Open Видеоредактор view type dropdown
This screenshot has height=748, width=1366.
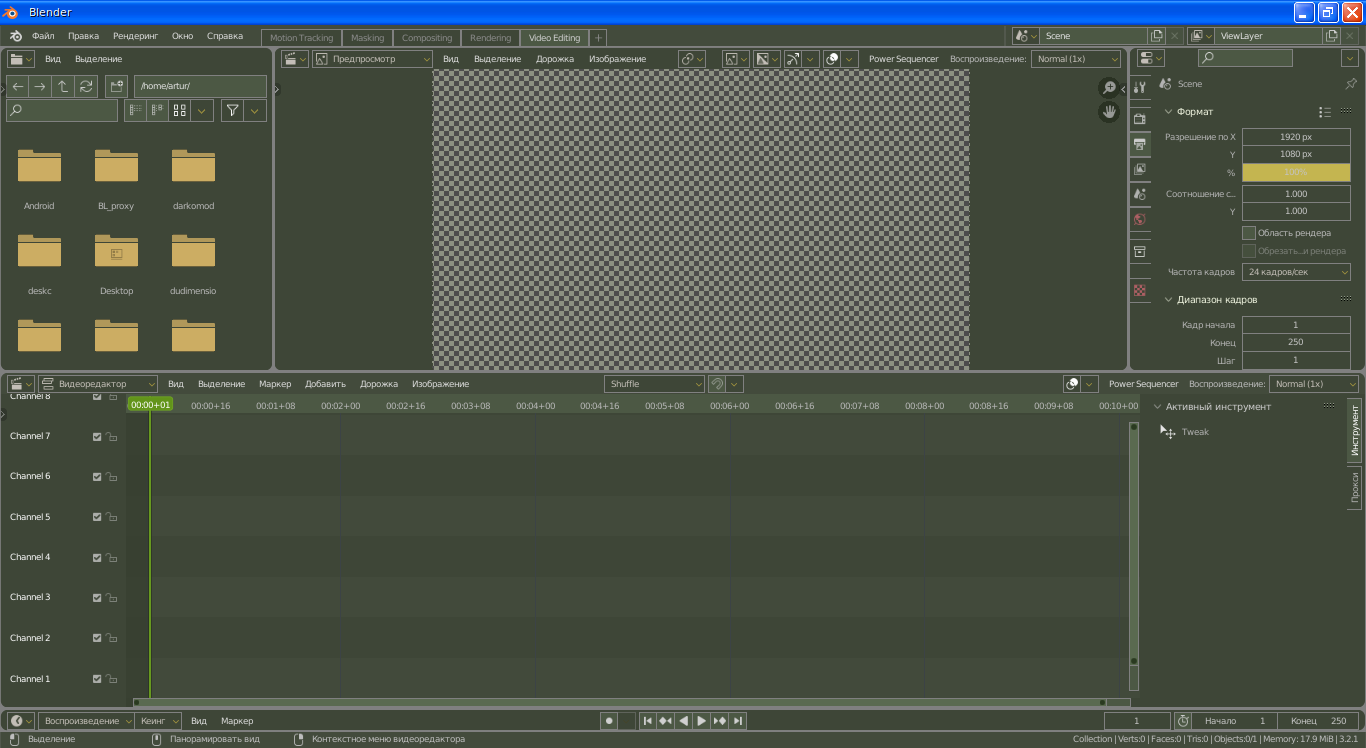[x=97, y=384]
